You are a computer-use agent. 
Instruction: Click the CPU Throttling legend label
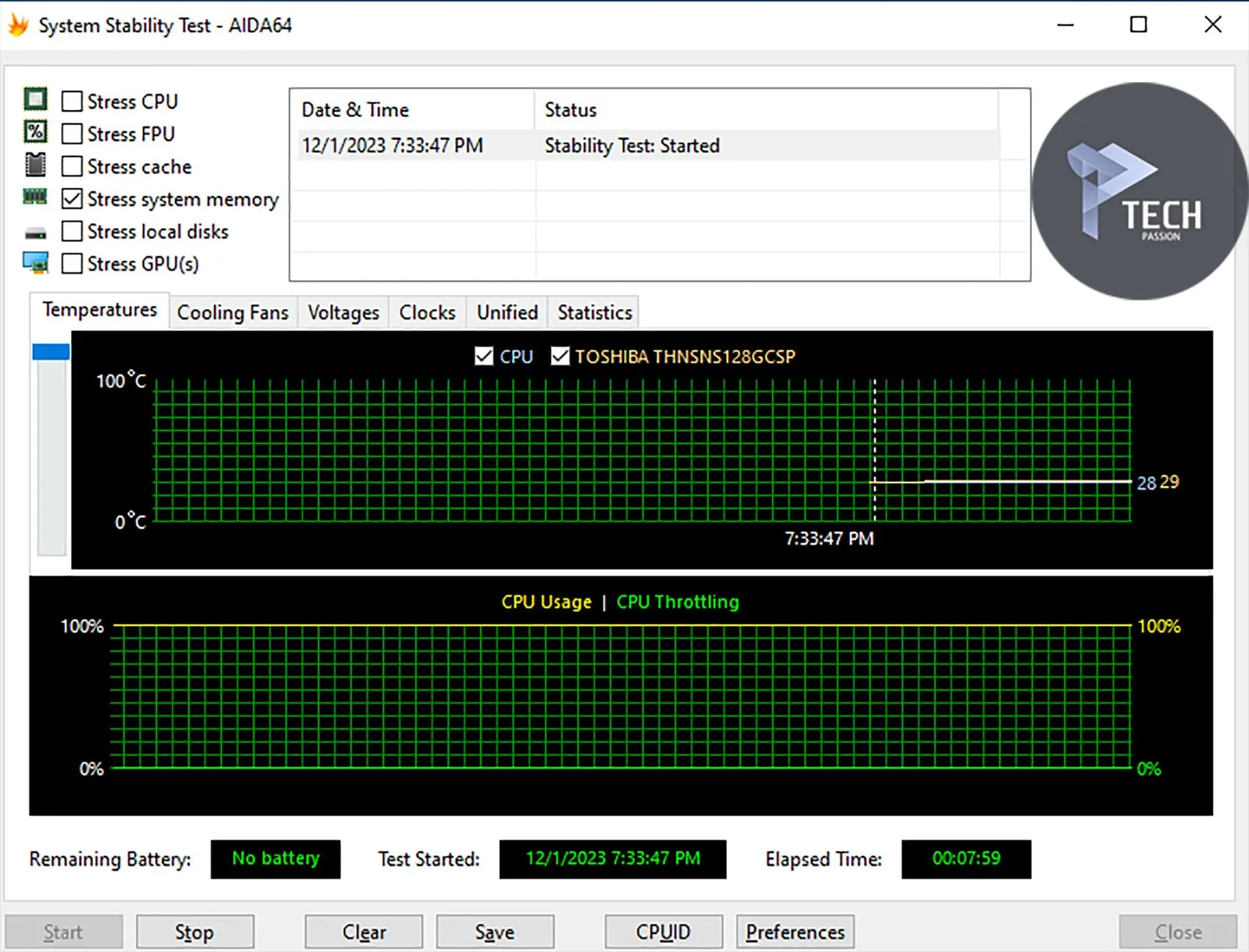(678, 602)
